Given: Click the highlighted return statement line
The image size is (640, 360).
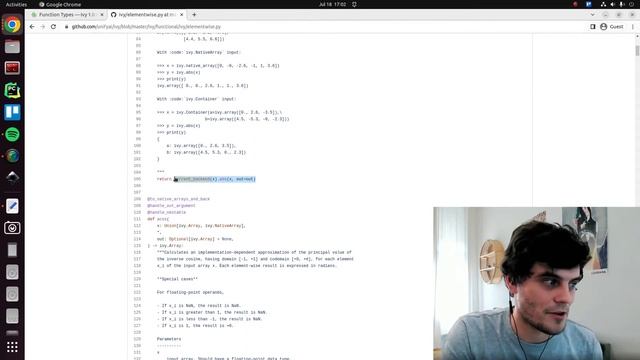Looking at the screenshot, I should click(x=206, y=179).
